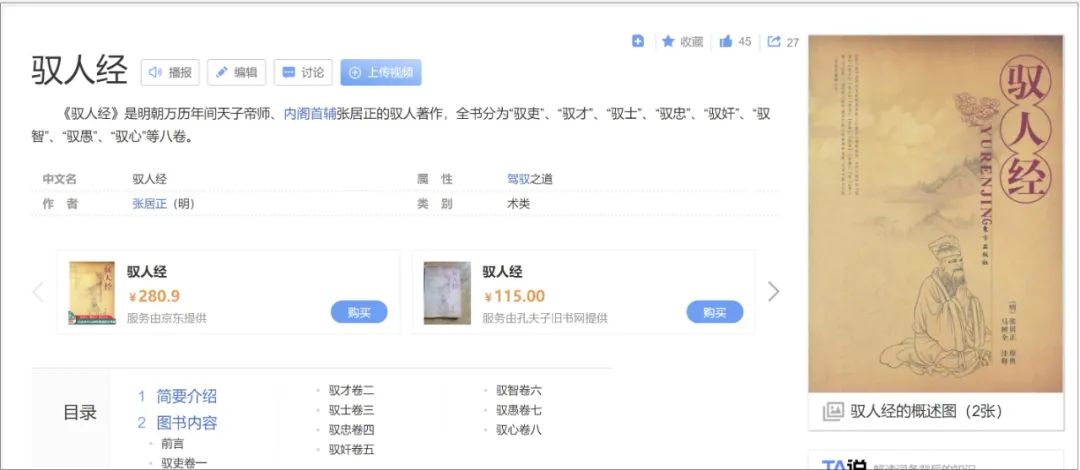Show the next product with right arrow
1080x470 pixels.
(x=773, y=292)
